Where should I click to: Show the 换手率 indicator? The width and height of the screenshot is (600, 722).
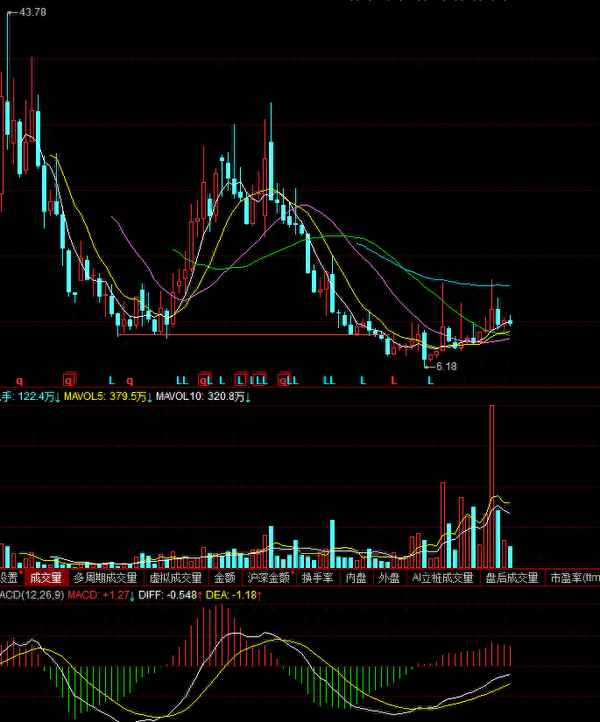(319, 578)
